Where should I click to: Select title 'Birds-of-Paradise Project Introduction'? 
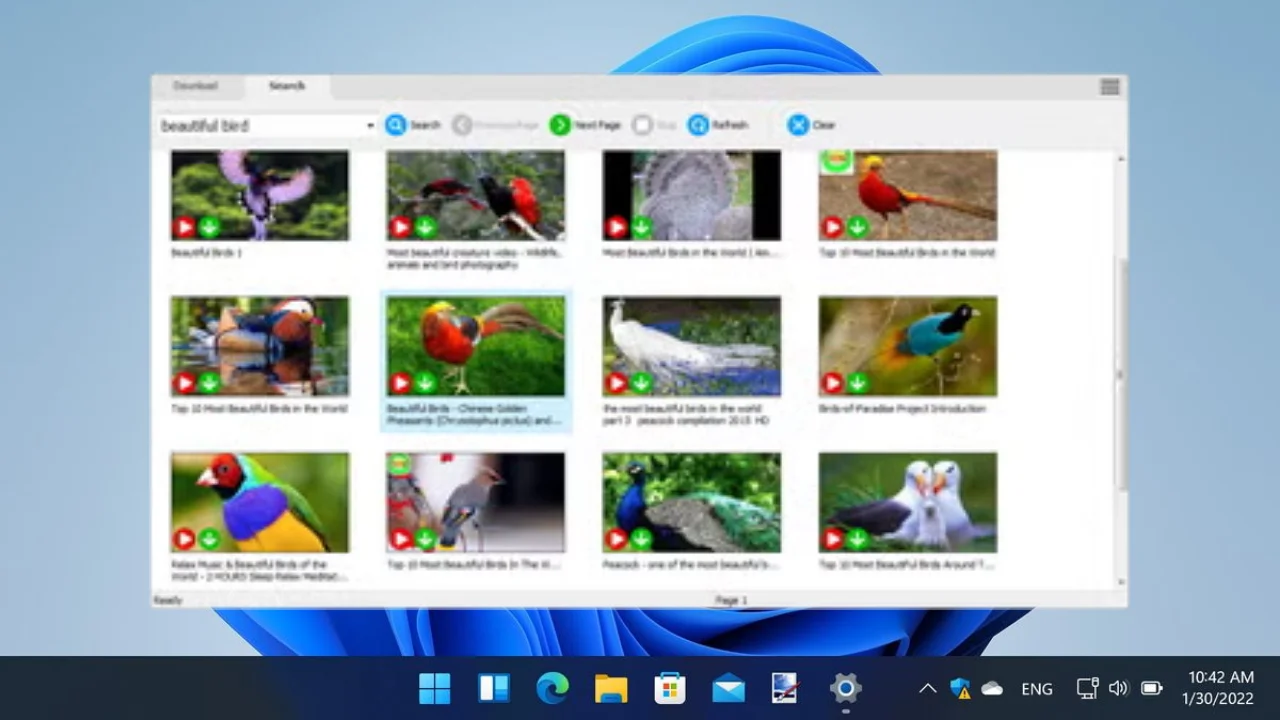coord(903,409)
